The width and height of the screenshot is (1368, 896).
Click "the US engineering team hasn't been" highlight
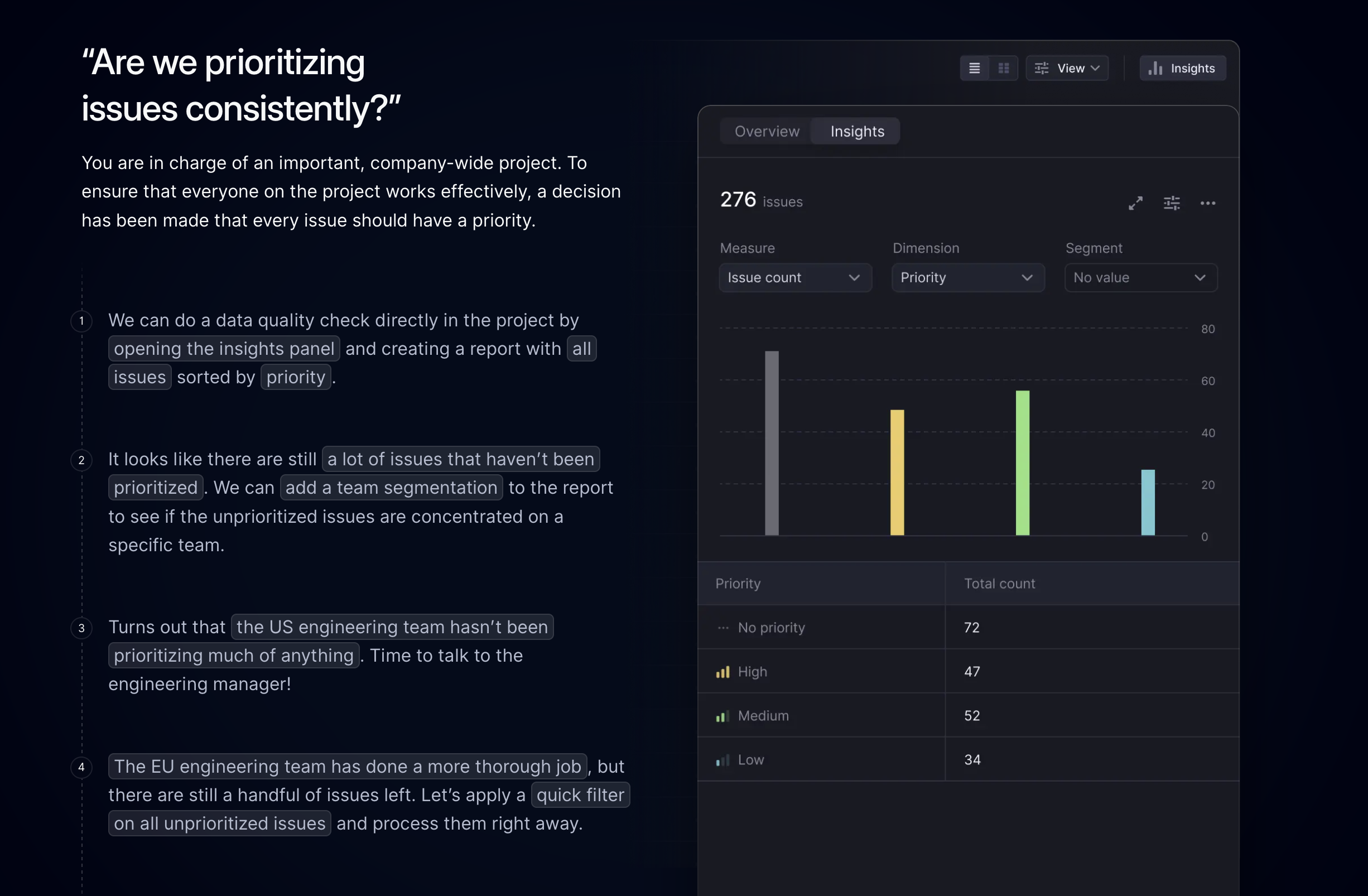[392, 627]
